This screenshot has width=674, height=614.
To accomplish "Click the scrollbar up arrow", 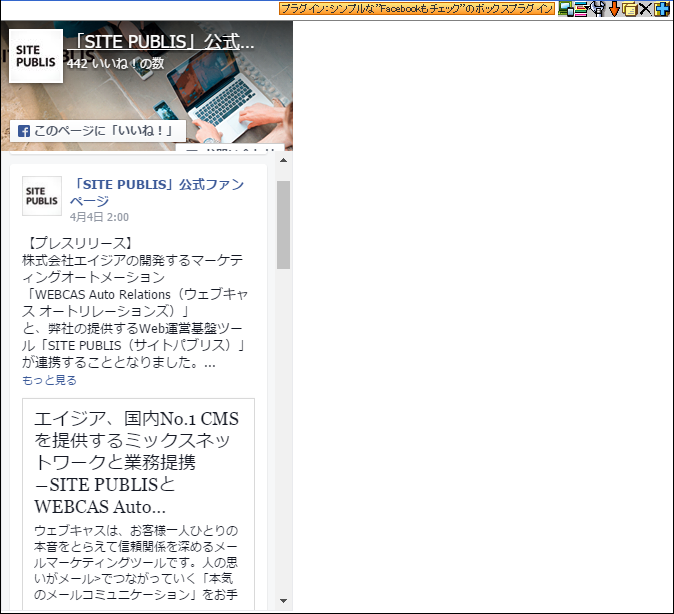I will click(284, 160).
